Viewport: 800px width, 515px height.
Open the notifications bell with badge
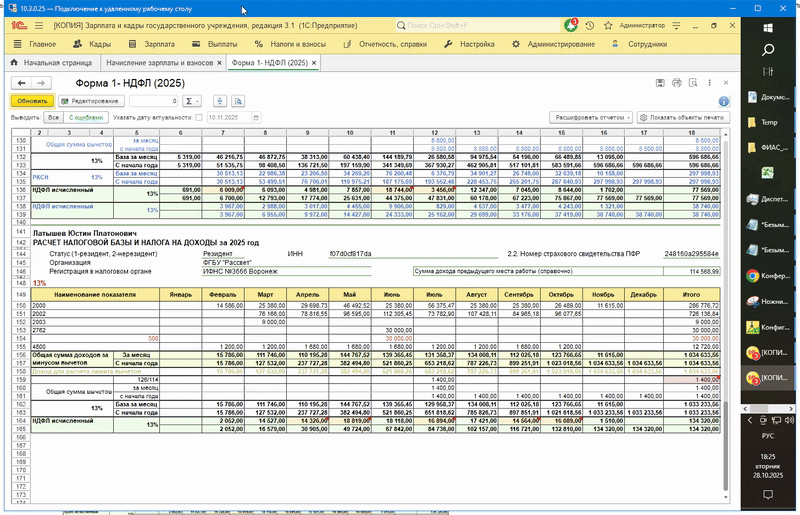(570, 25)
